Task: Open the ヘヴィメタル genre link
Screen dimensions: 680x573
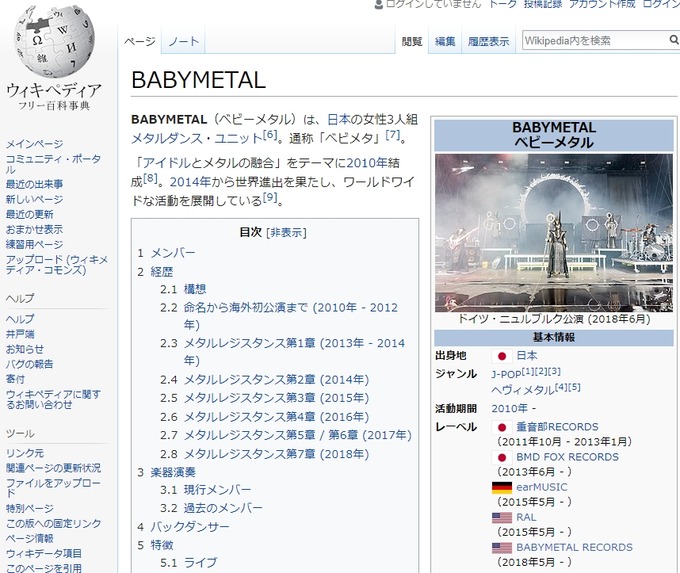Action: point(523,390)
